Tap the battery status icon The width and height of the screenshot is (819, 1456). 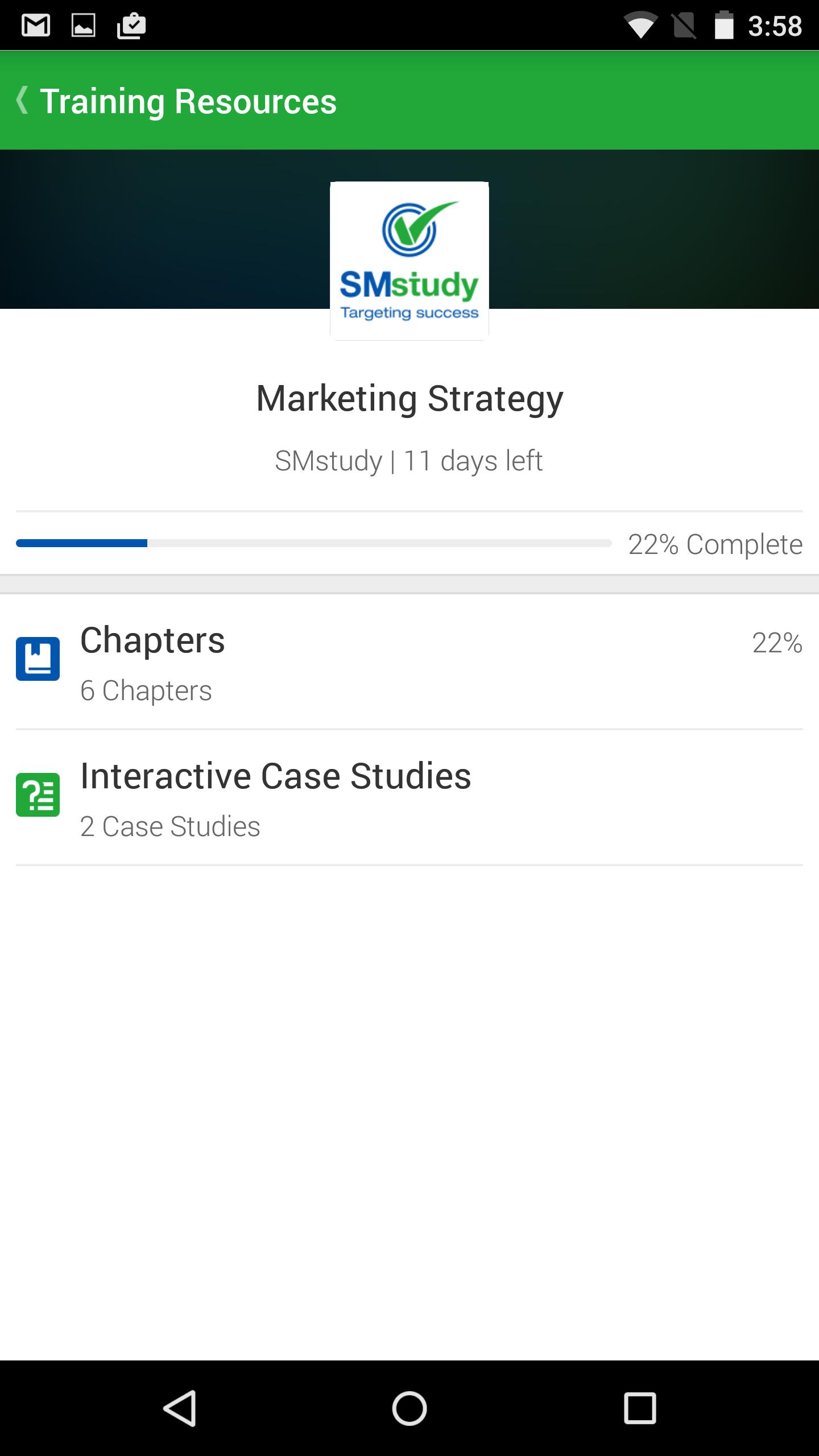point(723,26)
